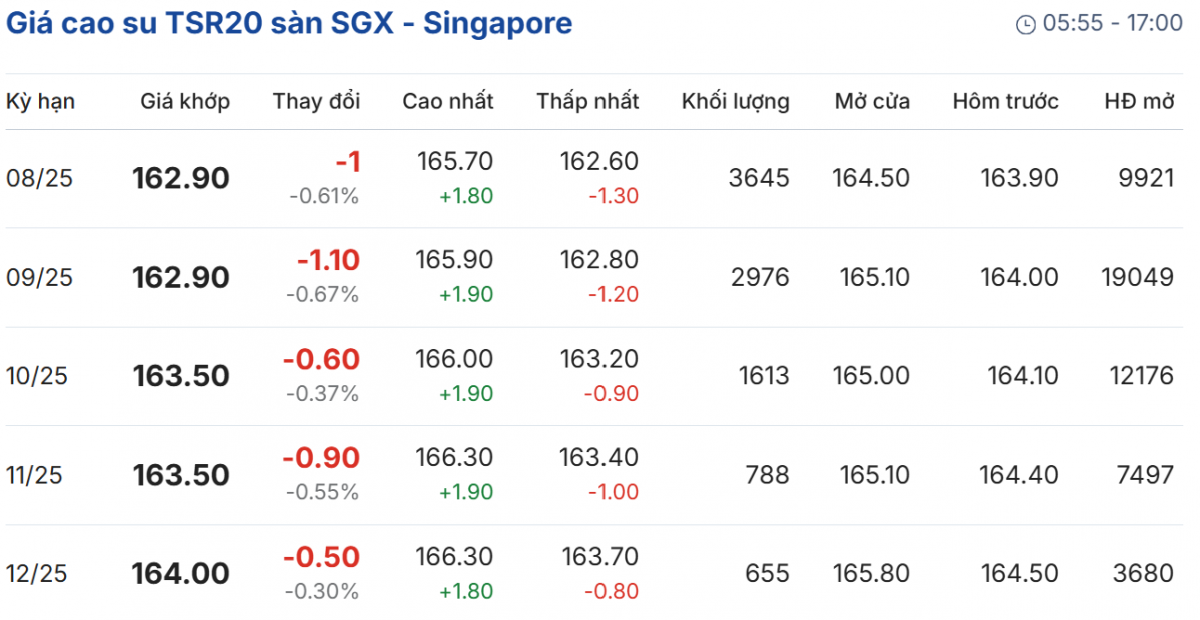Click the Thay đổi column header

[316, 101]
